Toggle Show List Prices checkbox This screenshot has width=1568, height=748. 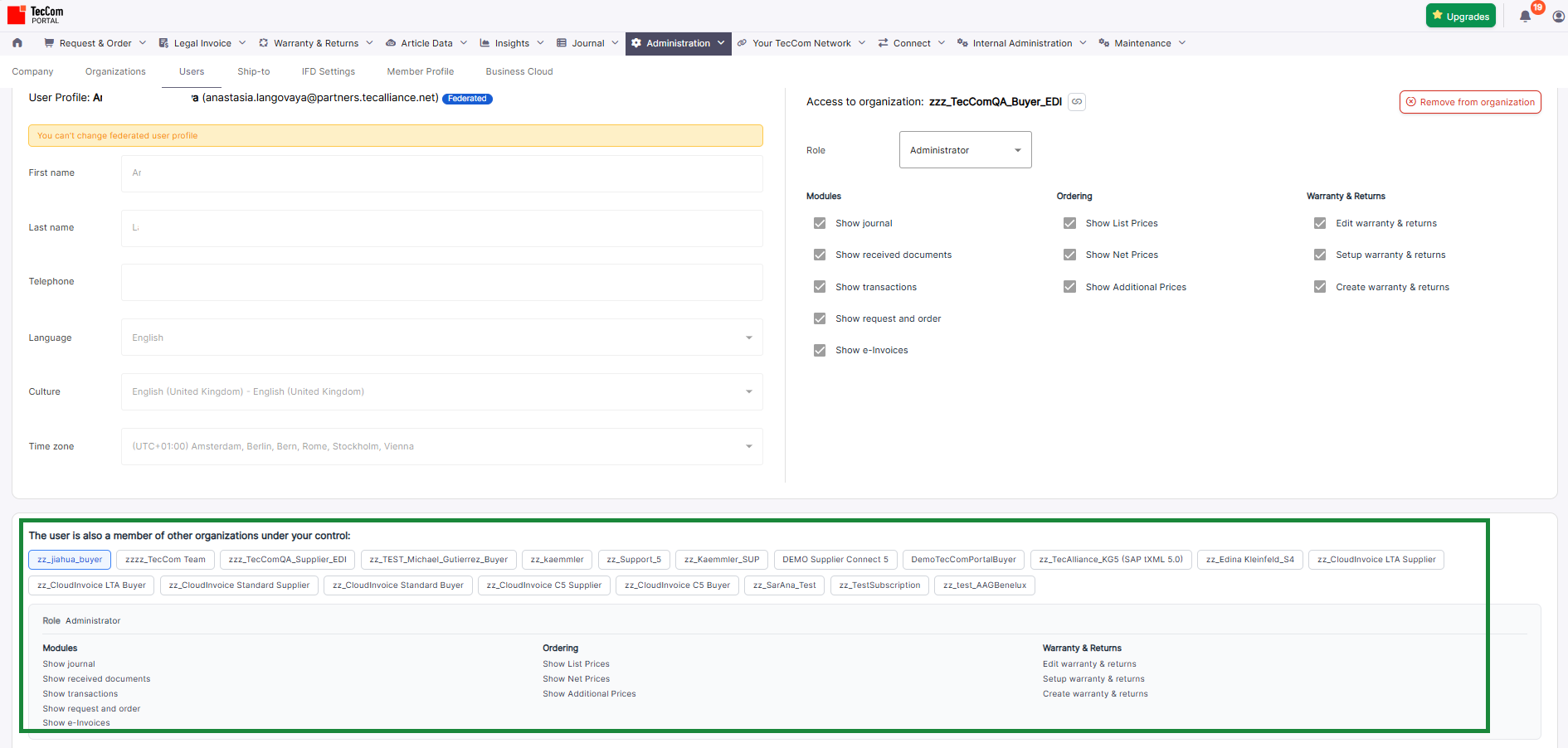1070,223
